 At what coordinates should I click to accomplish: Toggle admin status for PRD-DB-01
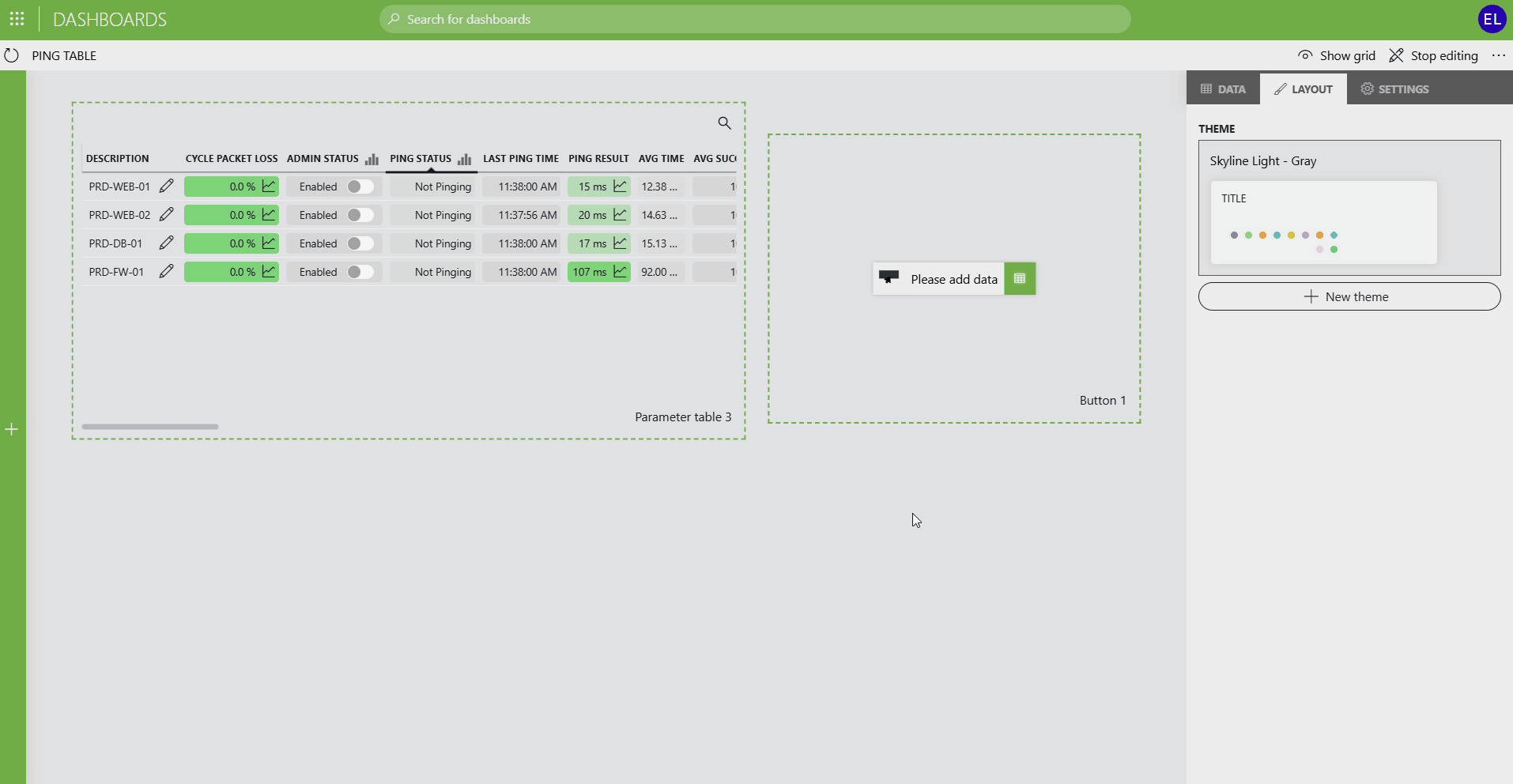[x=360, y=243]
